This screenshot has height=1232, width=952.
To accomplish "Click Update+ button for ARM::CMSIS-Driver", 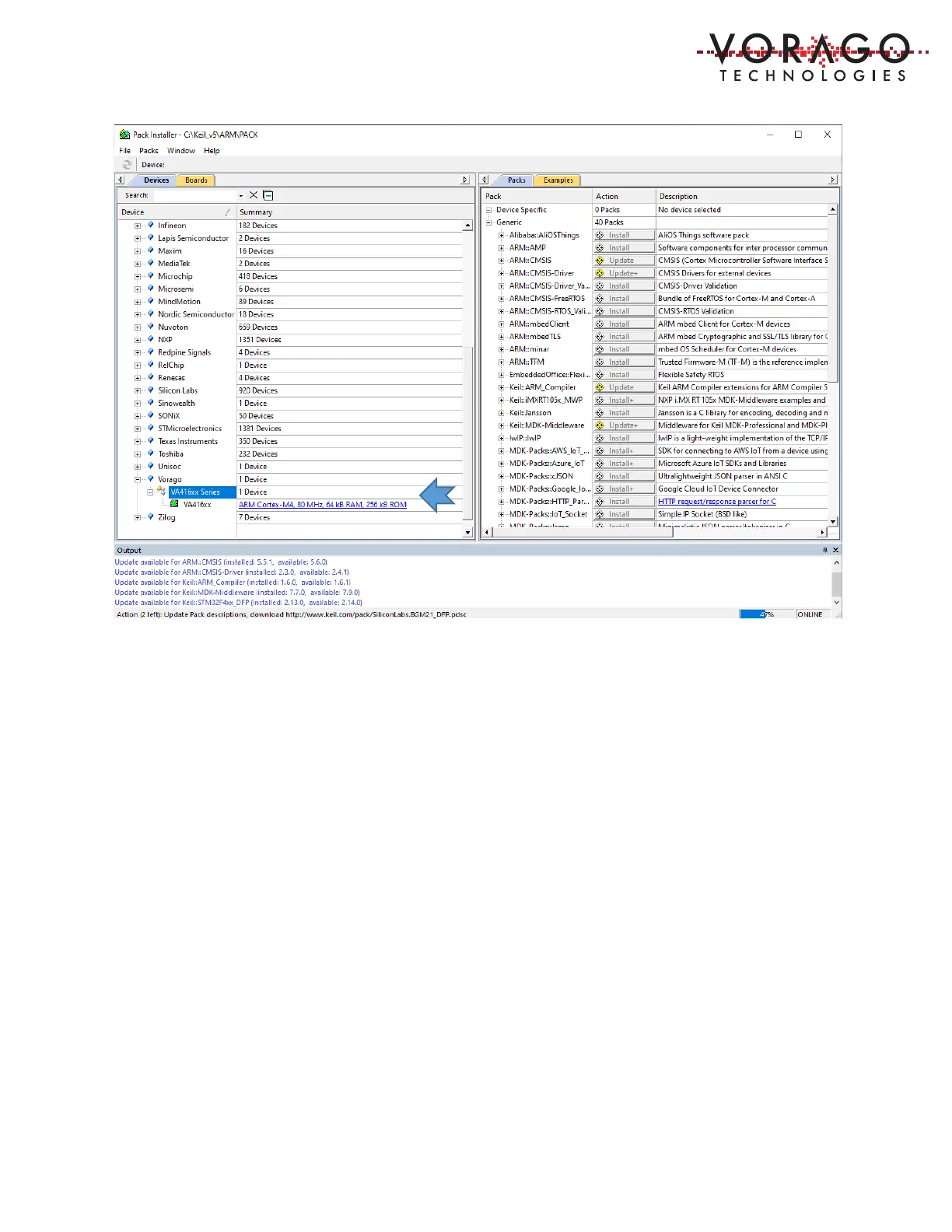I will (624, 273).
